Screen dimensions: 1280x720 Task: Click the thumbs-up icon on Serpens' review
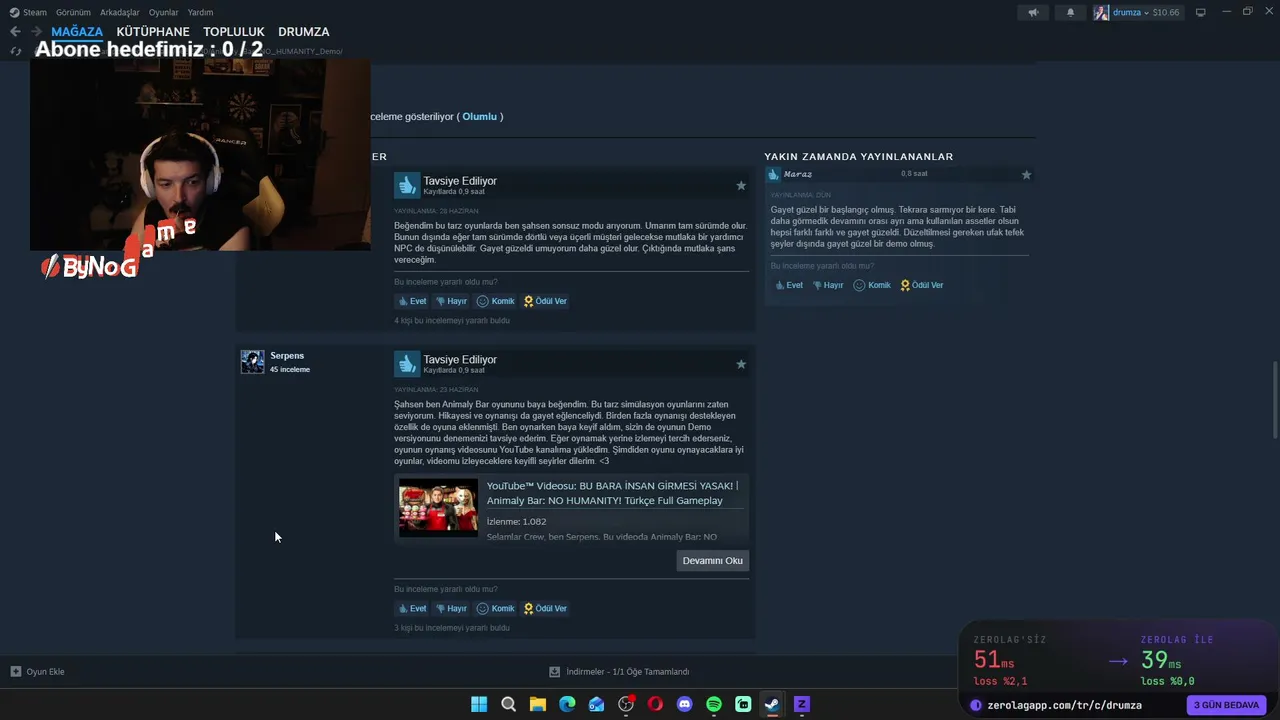(x=406, y=364)
